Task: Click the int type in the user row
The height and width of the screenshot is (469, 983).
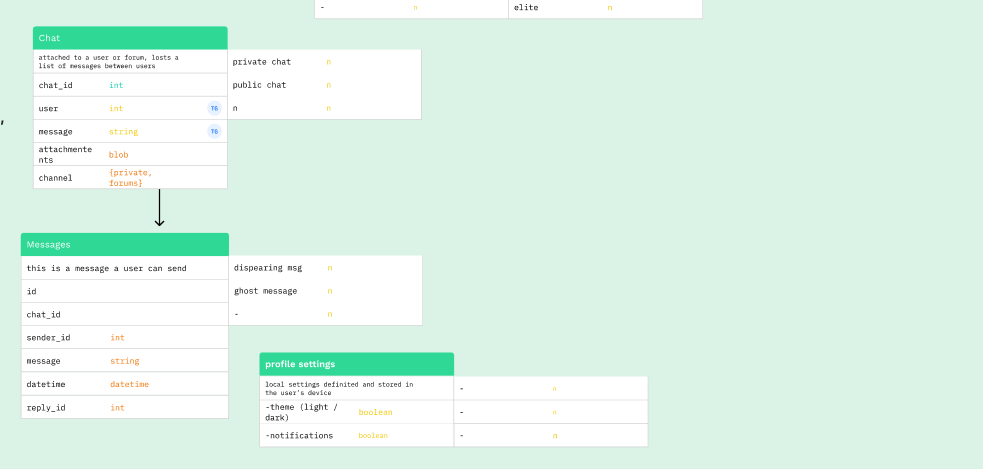Action: click(x=116, y=108)
